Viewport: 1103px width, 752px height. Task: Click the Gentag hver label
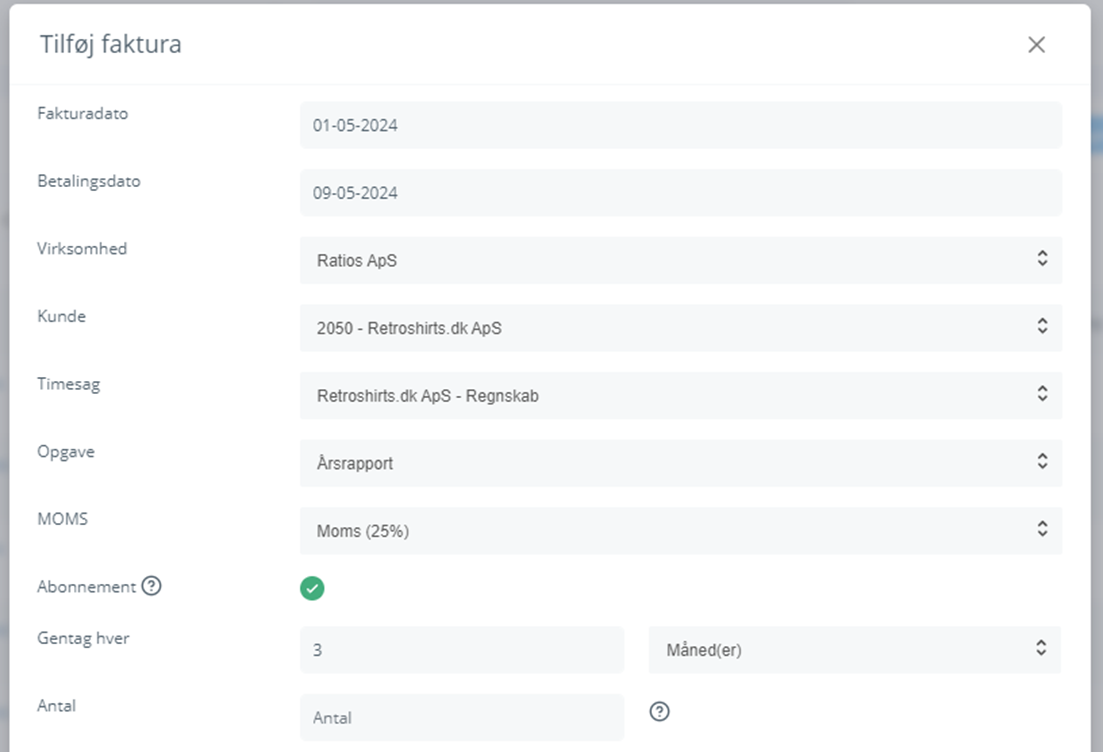[x=83, y=638]
